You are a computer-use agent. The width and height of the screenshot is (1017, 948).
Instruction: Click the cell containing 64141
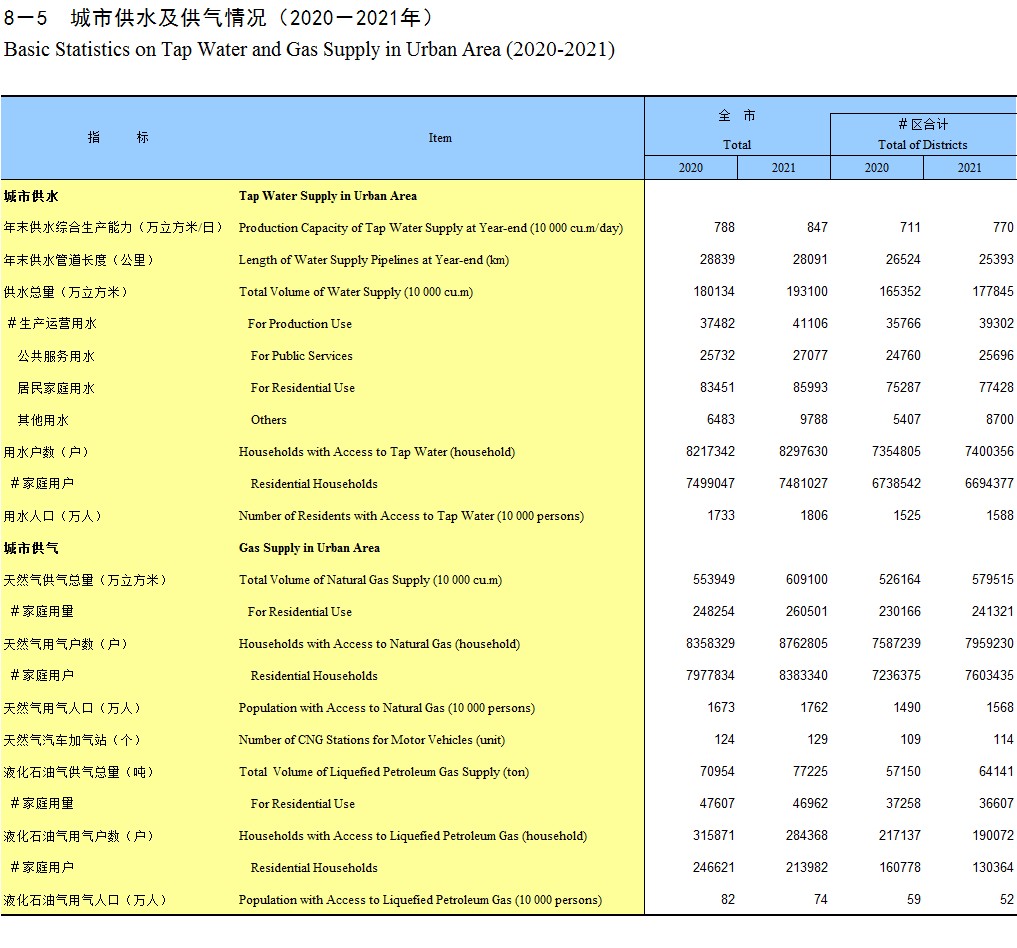pyautogui.click(x=996, y=772)
